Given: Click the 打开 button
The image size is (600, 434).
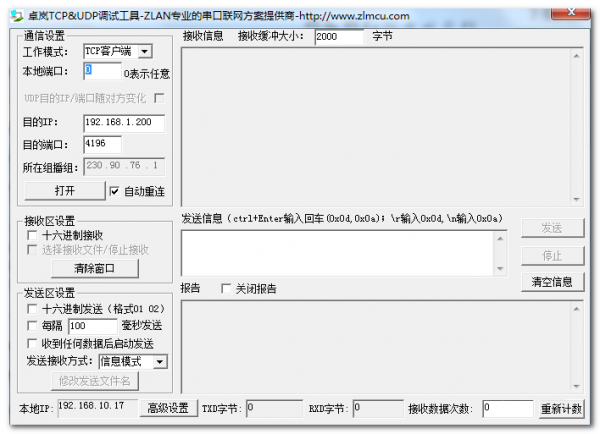Looking at the screenshot, I should pos(65,191).
